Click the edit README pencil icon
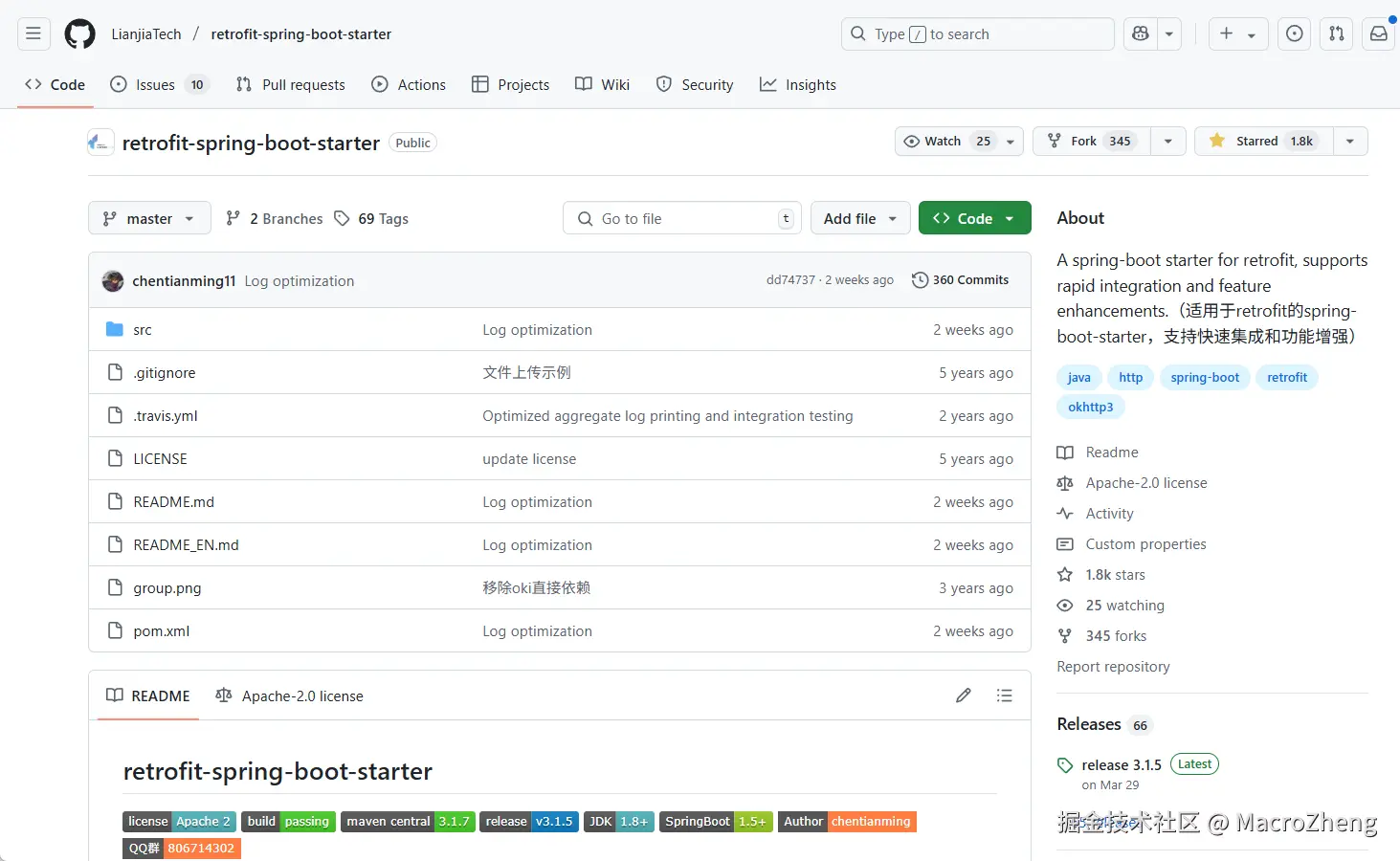This screenshot has width=1400, height=861. pos(964,695)
